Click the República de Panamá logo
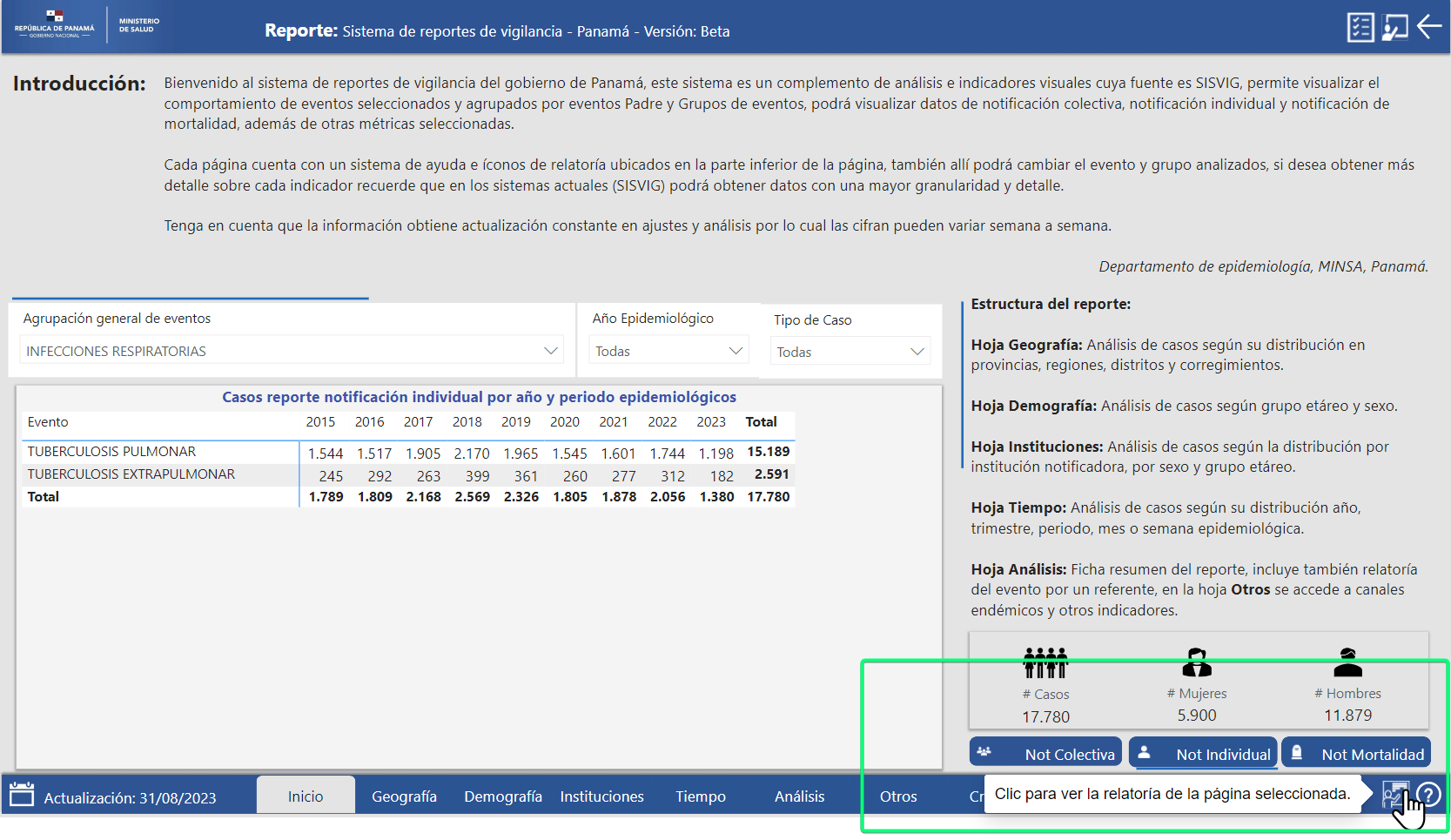Viewport: 1451px width, 840px height. [x=55, y=24]
